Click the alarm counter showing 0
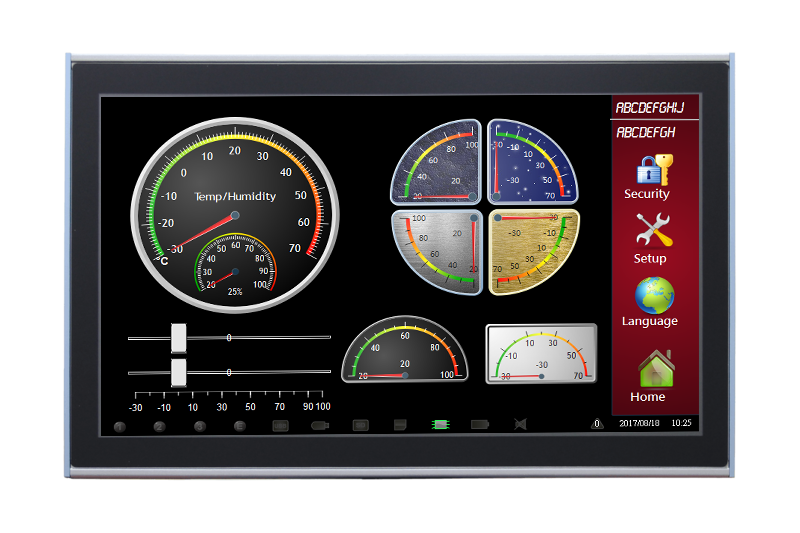Image resolution: width=800 pixels, height=533 pixels. [x=597, y=424]
